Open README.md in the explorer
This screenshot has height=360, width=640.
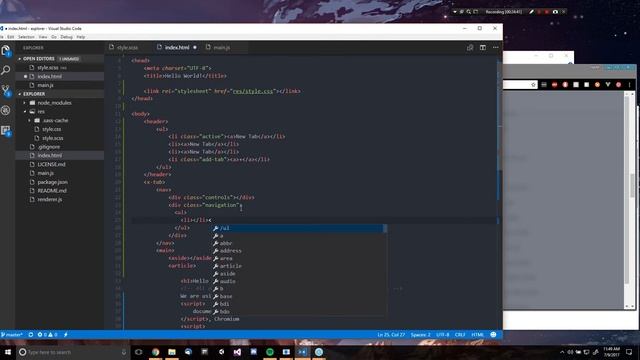point(52,191)
